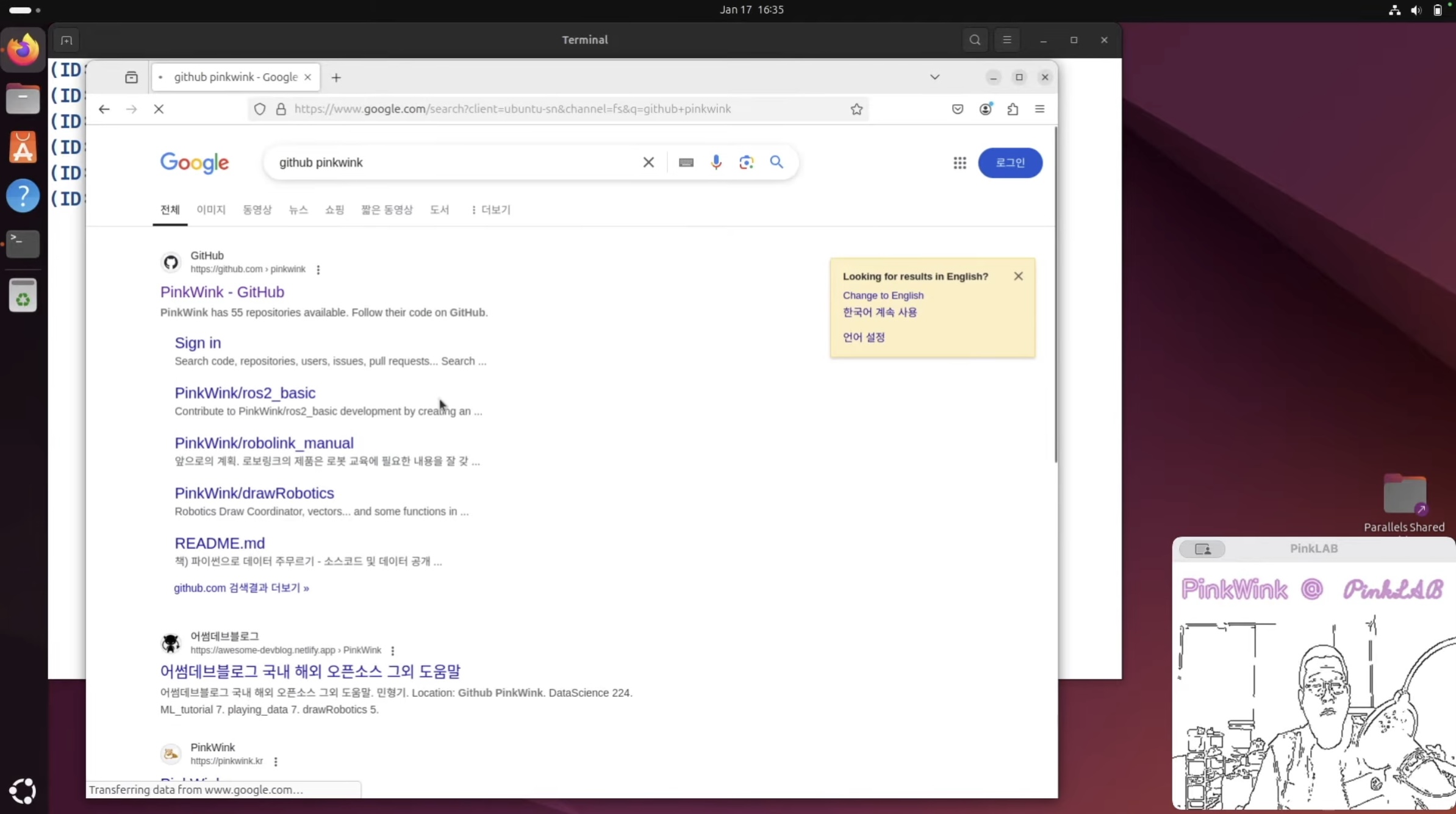Open Google Lens image search icon
Viewport: 1456px width, 814px height.
click(746, 162)
